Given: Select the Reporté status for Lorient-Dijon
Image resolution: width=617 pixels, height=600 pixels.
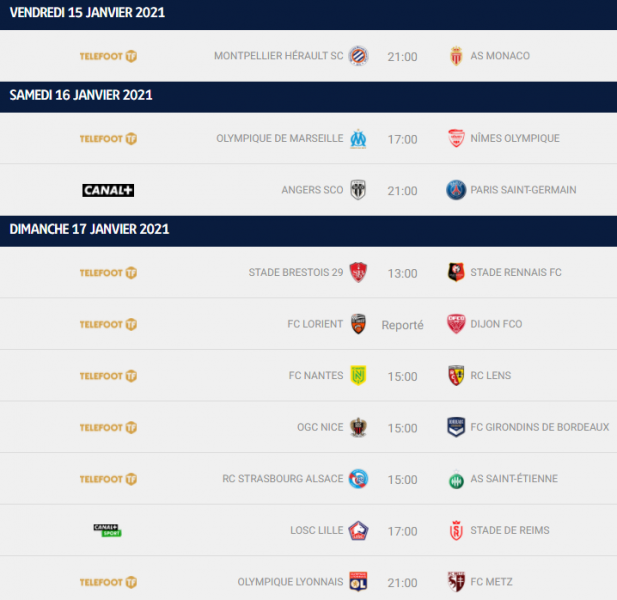Looking at the screenshot, I should [402, 325].
